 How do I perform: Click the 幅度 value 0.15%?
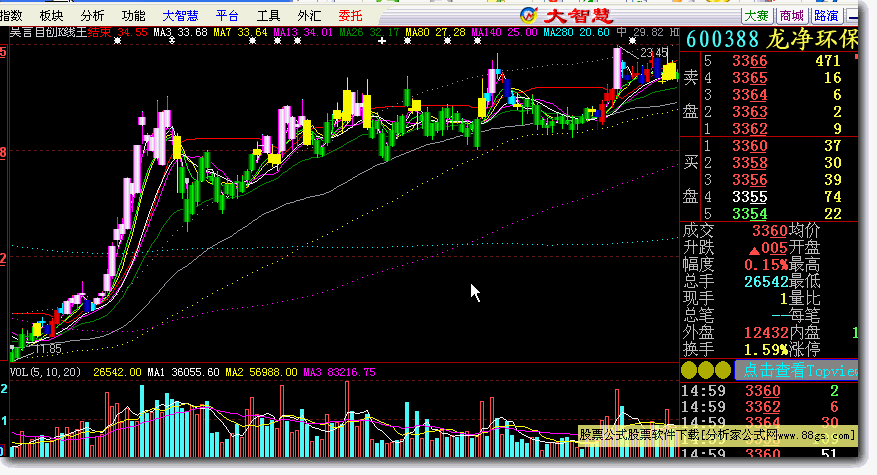[x=766, y=265]
